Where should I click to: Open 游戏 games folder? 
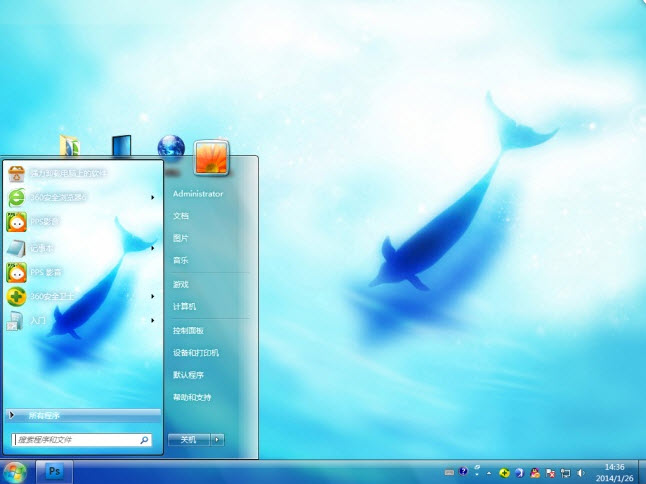[181, 284]
